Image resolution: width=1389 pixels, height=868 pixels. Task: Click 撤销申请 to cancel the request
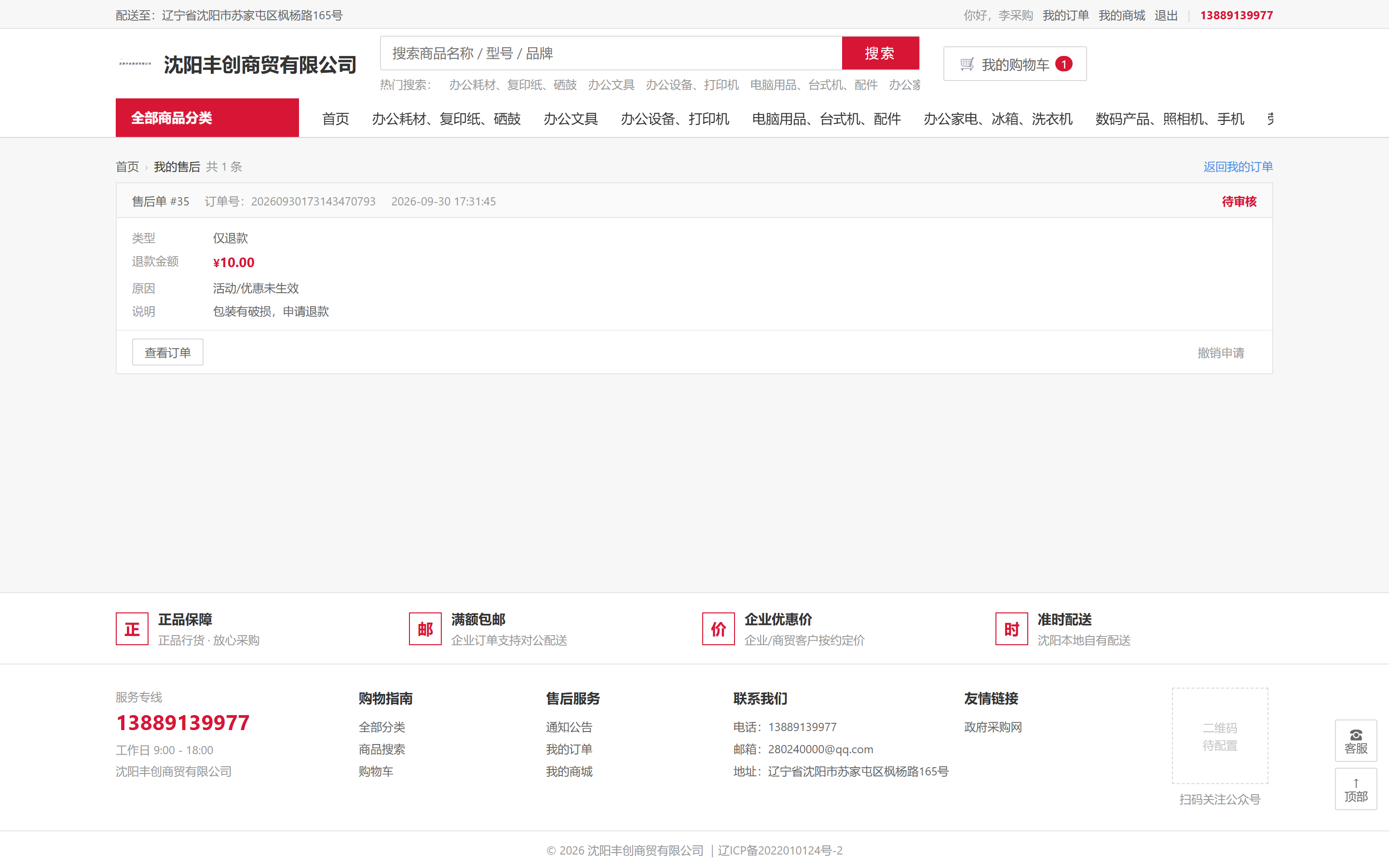(1221, 353)
